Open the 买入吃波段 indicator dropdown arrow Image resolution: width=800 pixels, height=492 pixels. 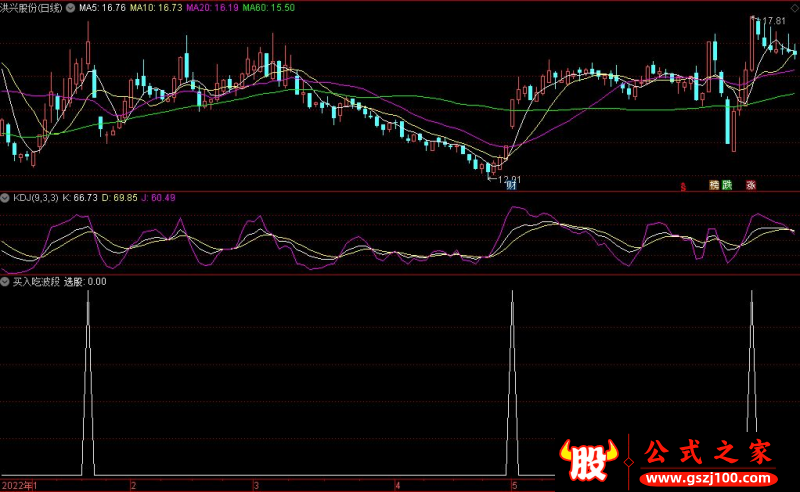click(x=6, y=282)
